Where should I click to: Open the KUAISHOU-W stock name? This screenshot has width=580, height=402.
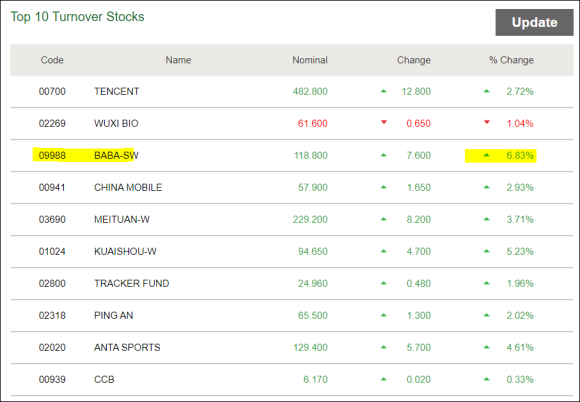(125, 251)
